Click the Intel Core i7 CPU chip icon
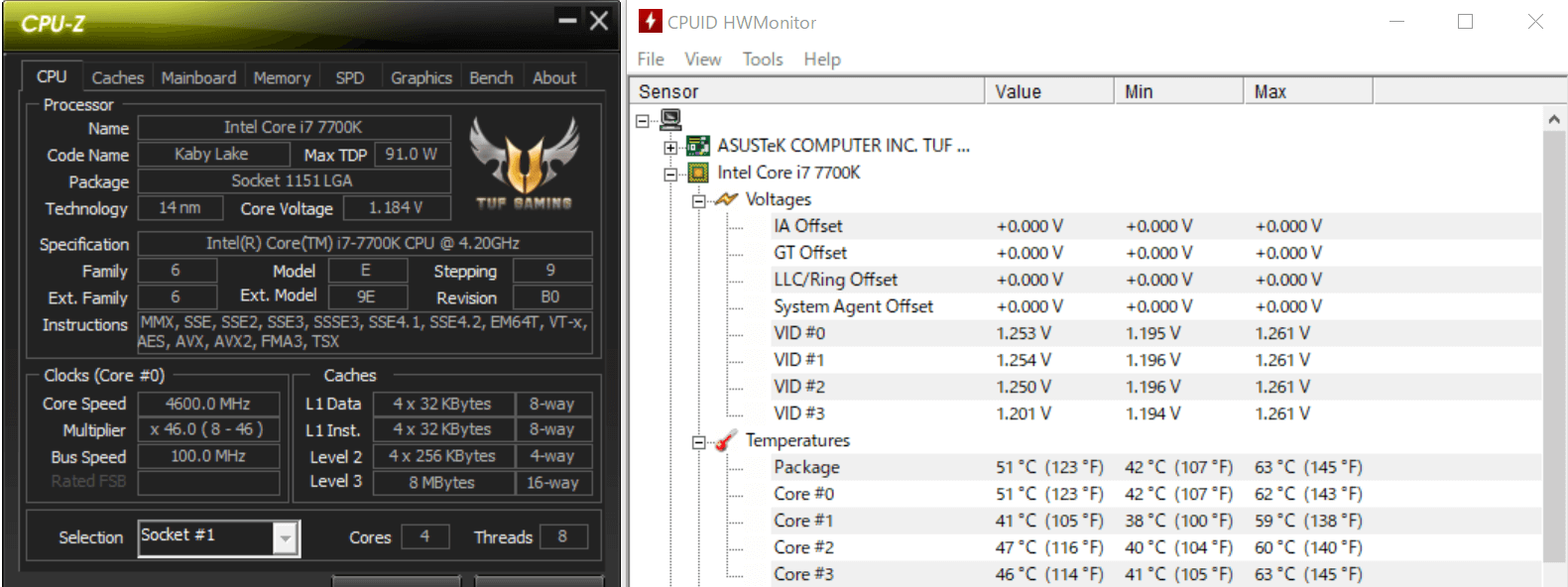This screenshot has height=587, width=1568. point(698,173)
